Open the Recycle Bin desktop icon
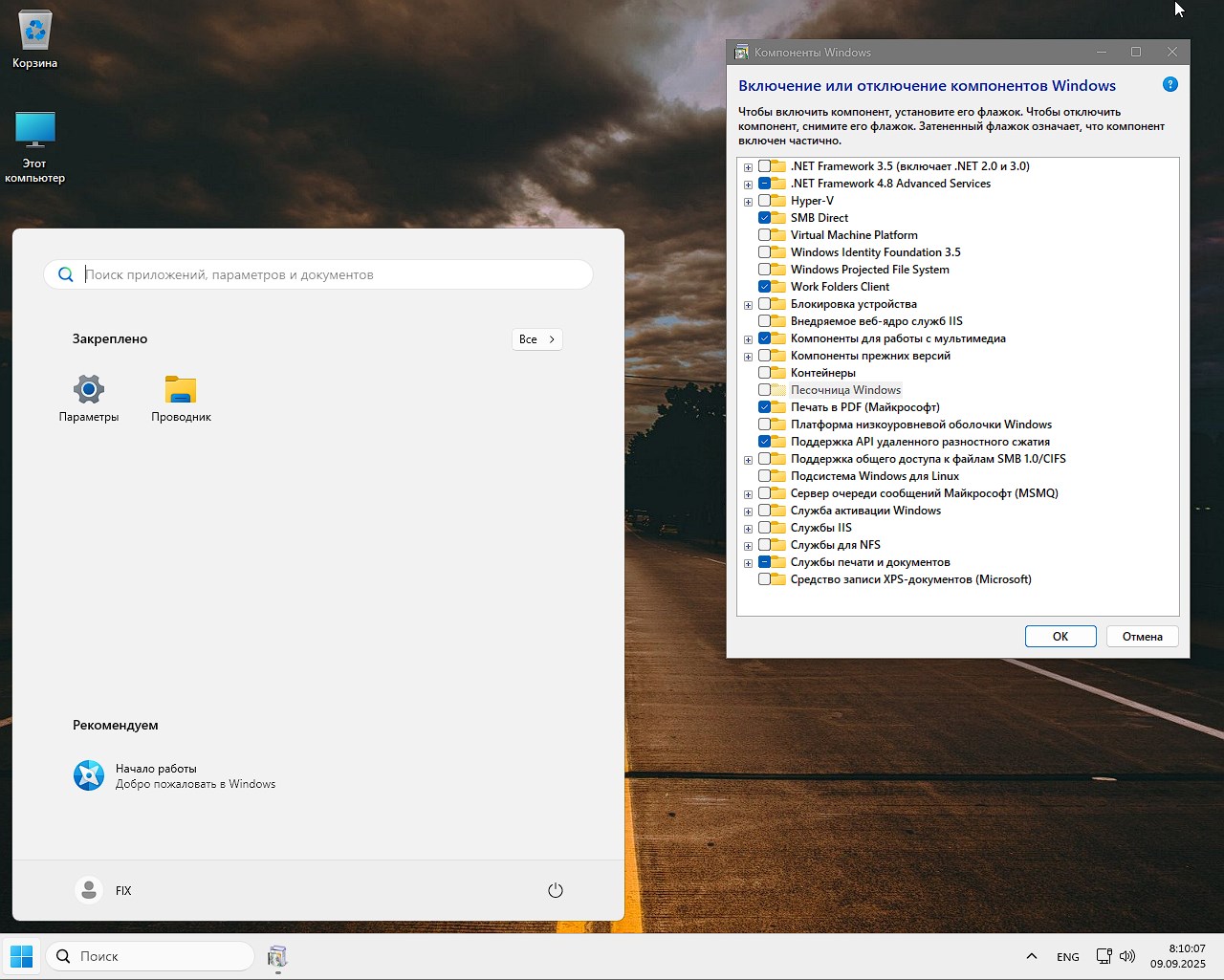Viewport: 1224px width, 980px height. [x=35, y=31]
